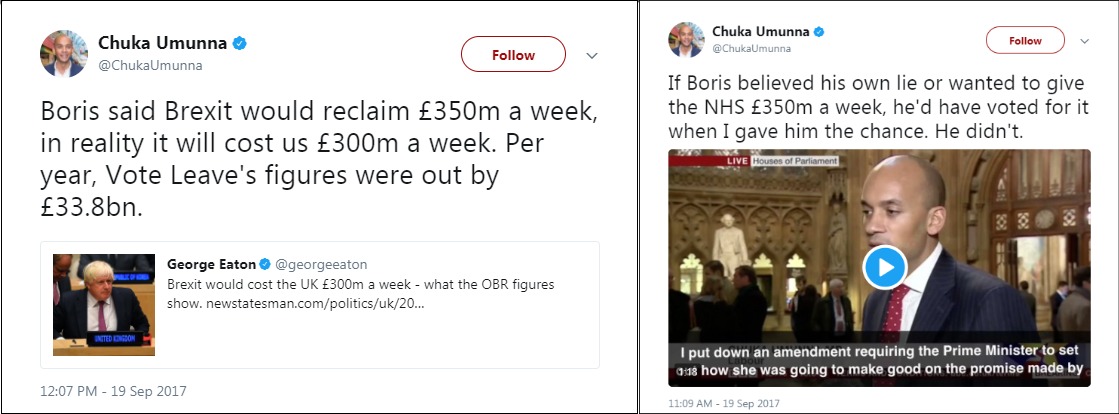Viewport: 1119px width, 414px height.
Task: Click the profile avatar on the 11:09 AM tweet
Action: pyautogui.click(x=687, y=38)
